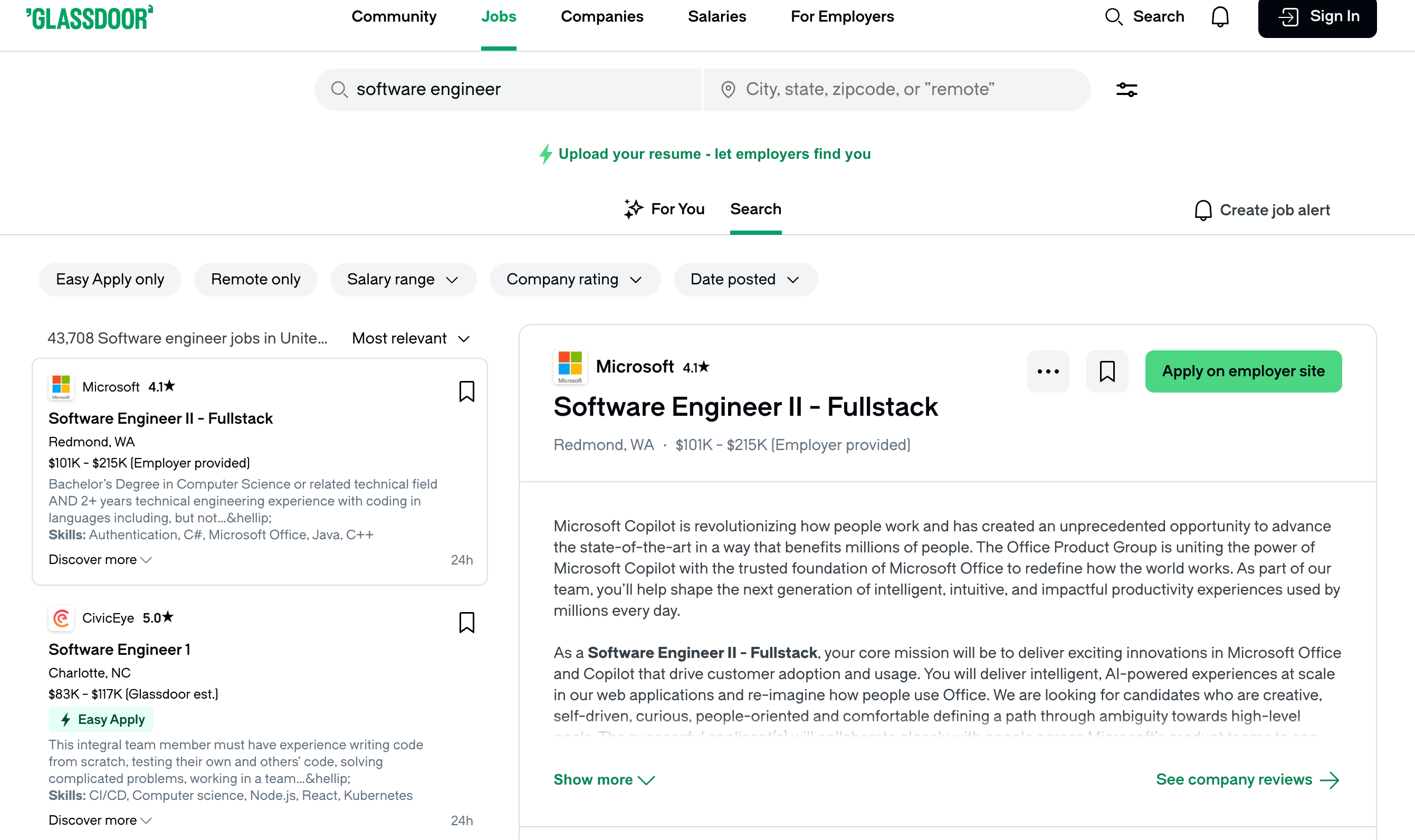This screenshot has width=1415, height=840.
Task: Open notifications via the bell icon
Action: 1220,17
